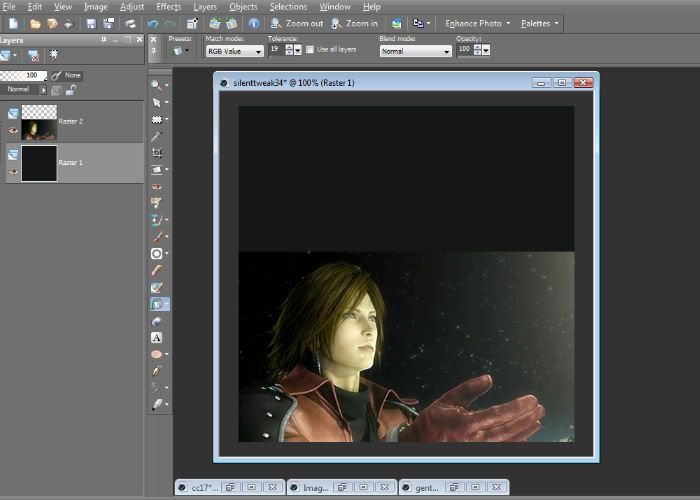Click the Tolerance value field
Viewport: 700px width, 500px height.
[x=276, y=50]
